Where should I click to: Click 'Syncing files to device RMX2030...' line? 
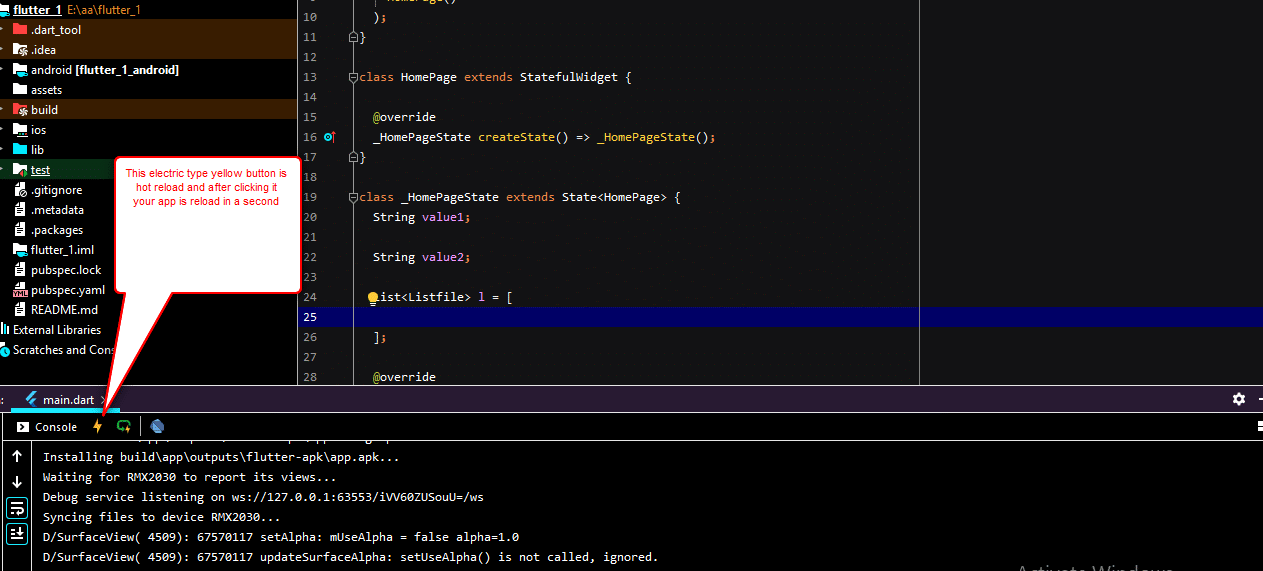pyautogui.click(x=161, y=517)
